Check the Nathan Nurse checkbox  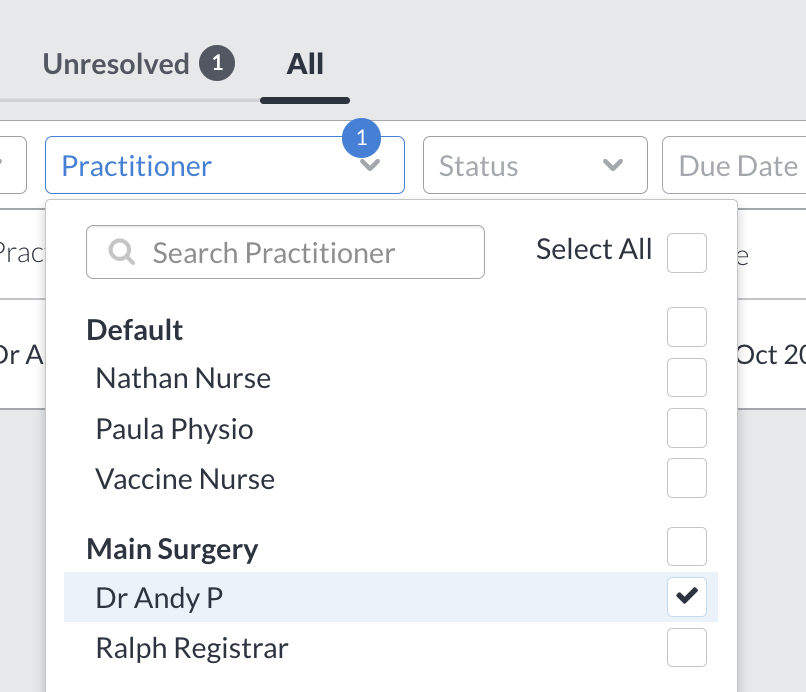[x=687, y=377]
